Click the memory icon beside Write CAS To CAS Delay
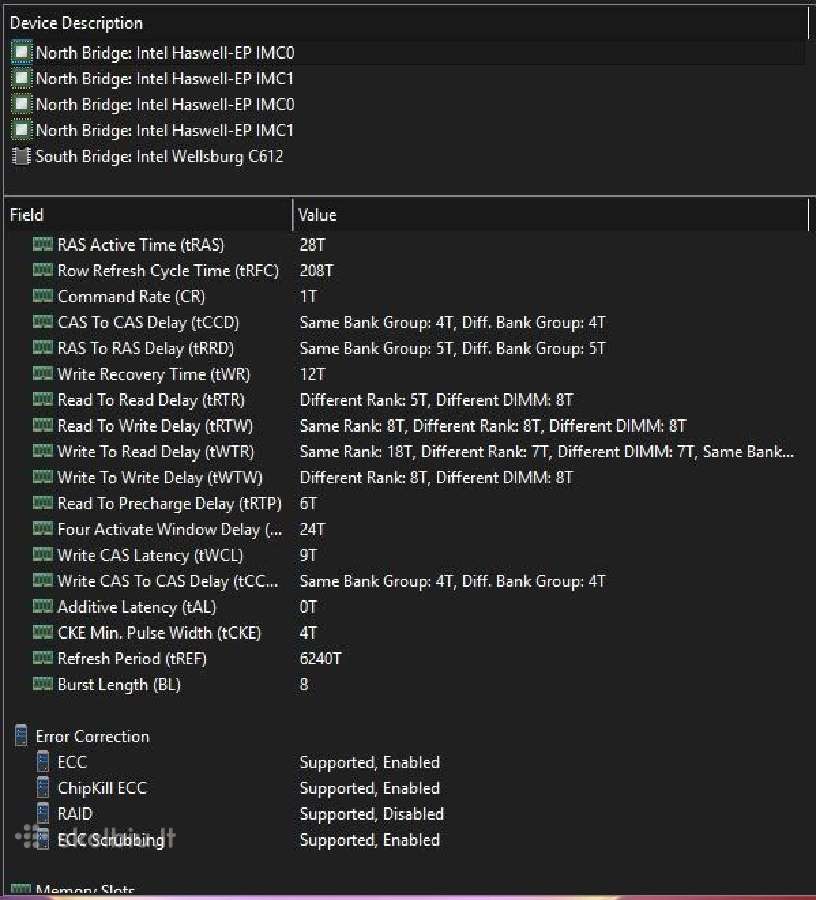Viewport: 816px width, 900px height. 42,580
